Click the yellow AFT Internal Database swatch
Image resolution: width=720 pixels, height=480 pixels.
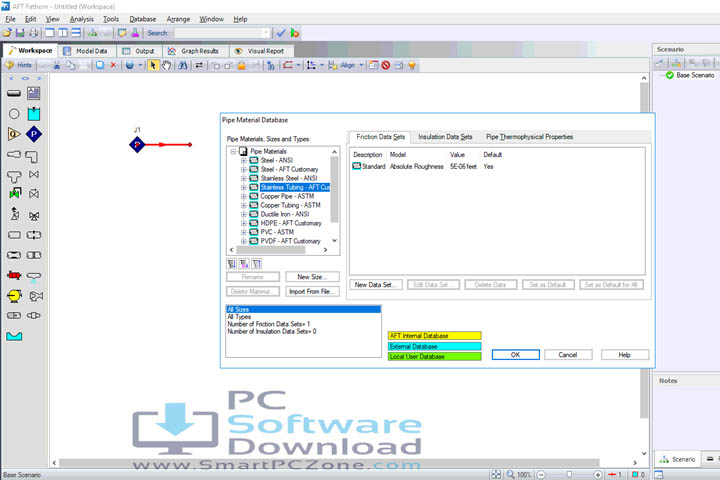pyautogui.click(x=434, y=336)
